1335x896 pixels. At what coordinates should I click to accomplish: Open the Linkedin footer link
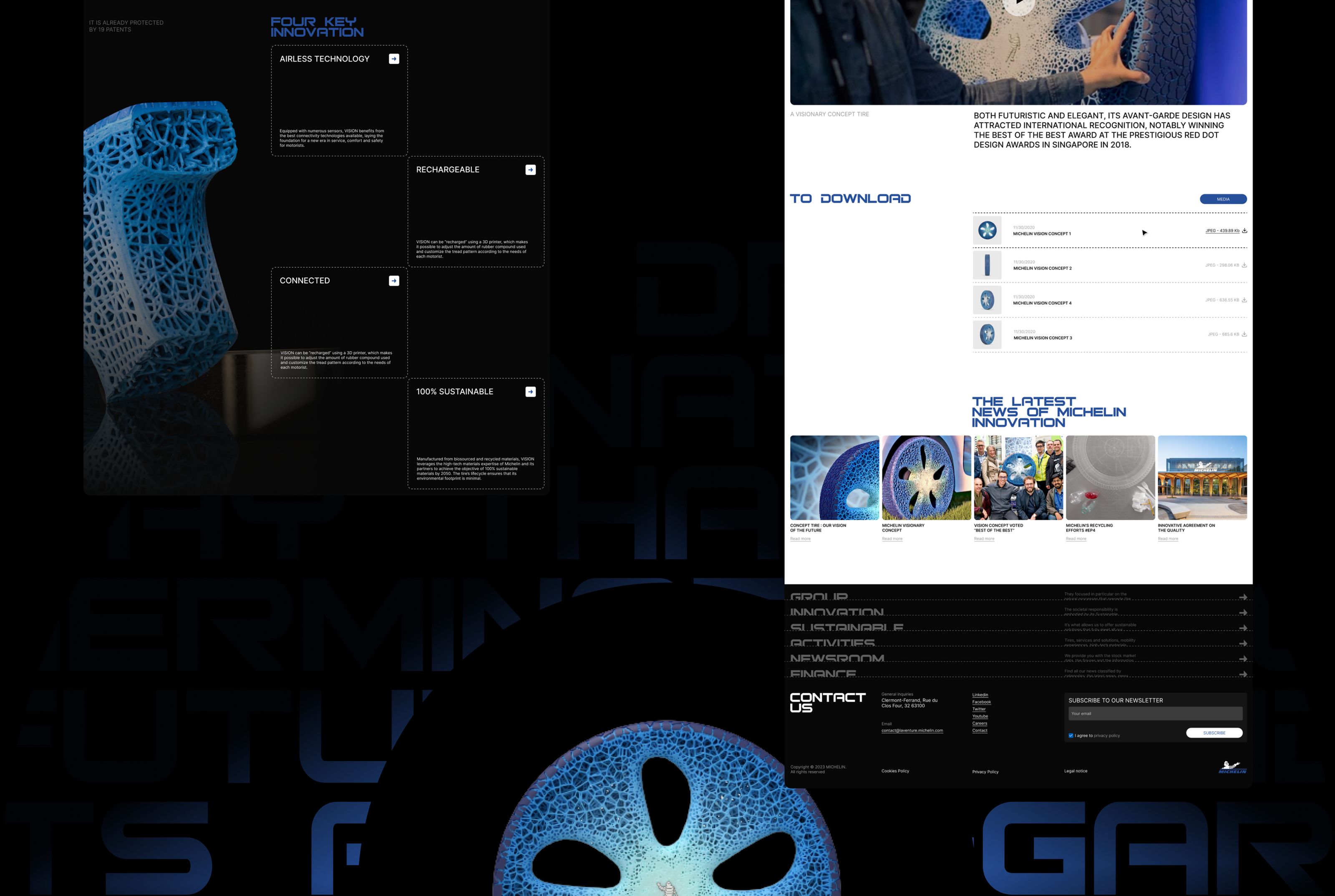point(980,695)
